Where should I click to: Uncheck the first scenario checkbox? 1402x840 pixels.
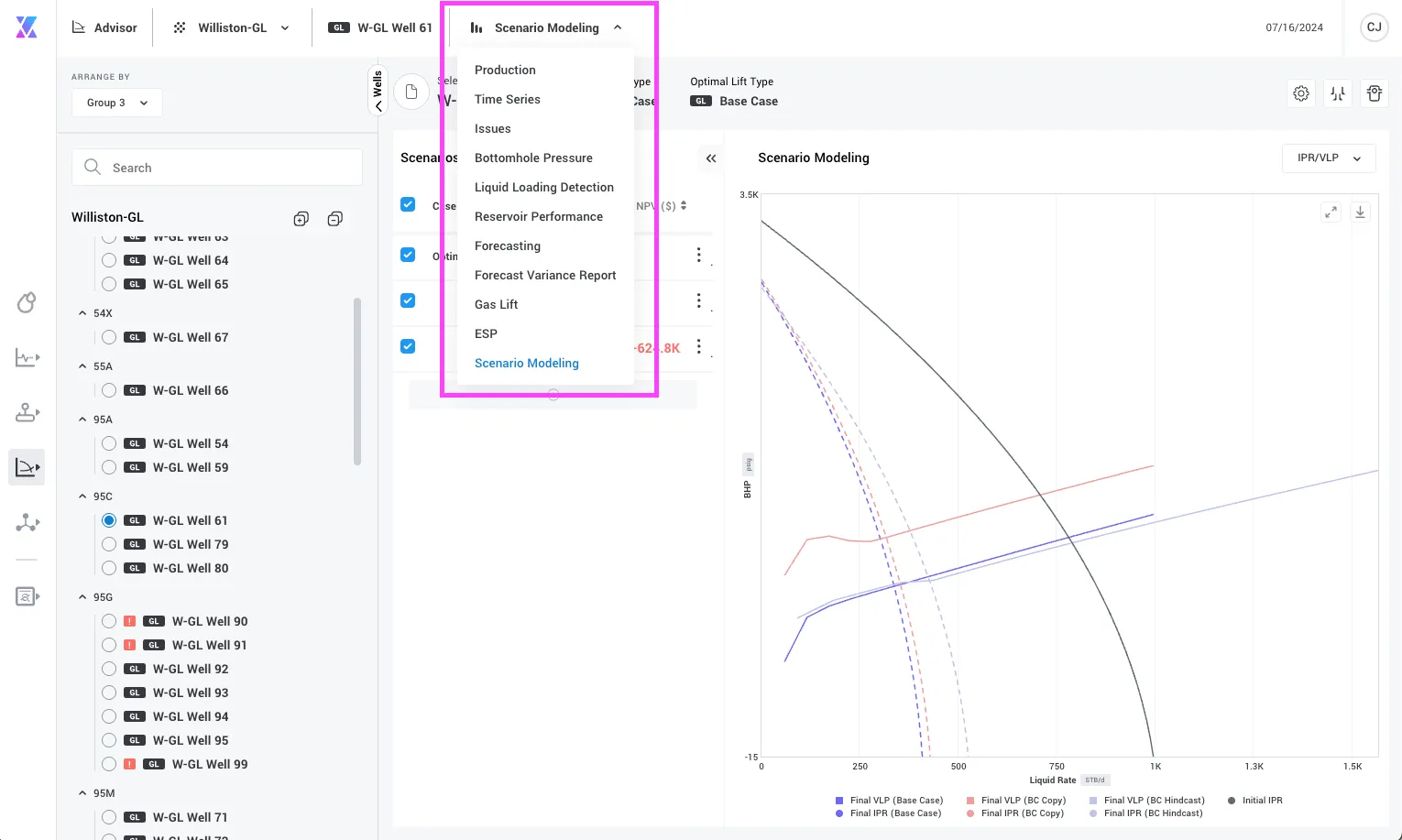[408, 204]
